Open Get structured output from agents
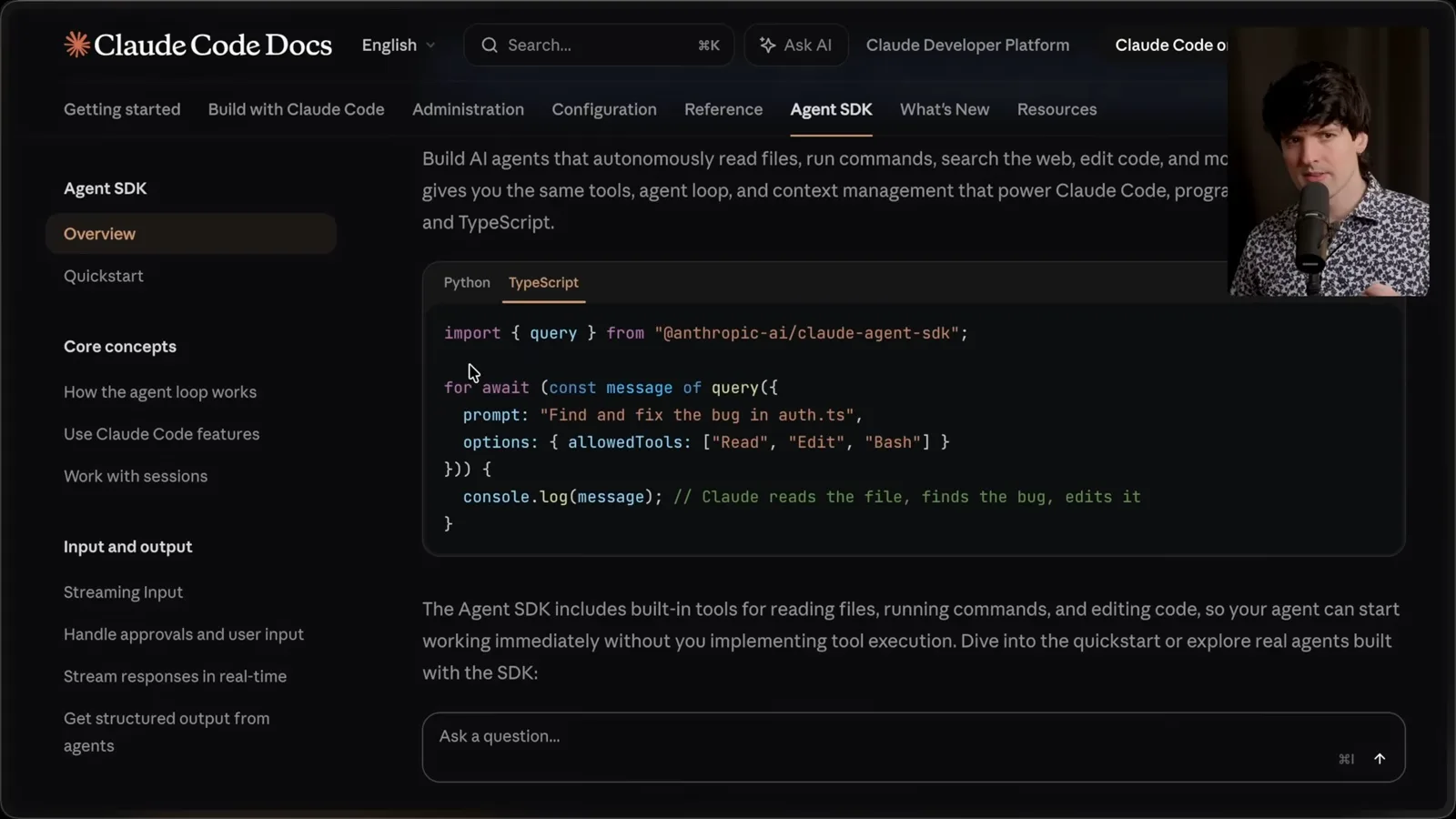The width and height of the screenshot is (1456, 819). pyautogui.click(x=167, y=732)
